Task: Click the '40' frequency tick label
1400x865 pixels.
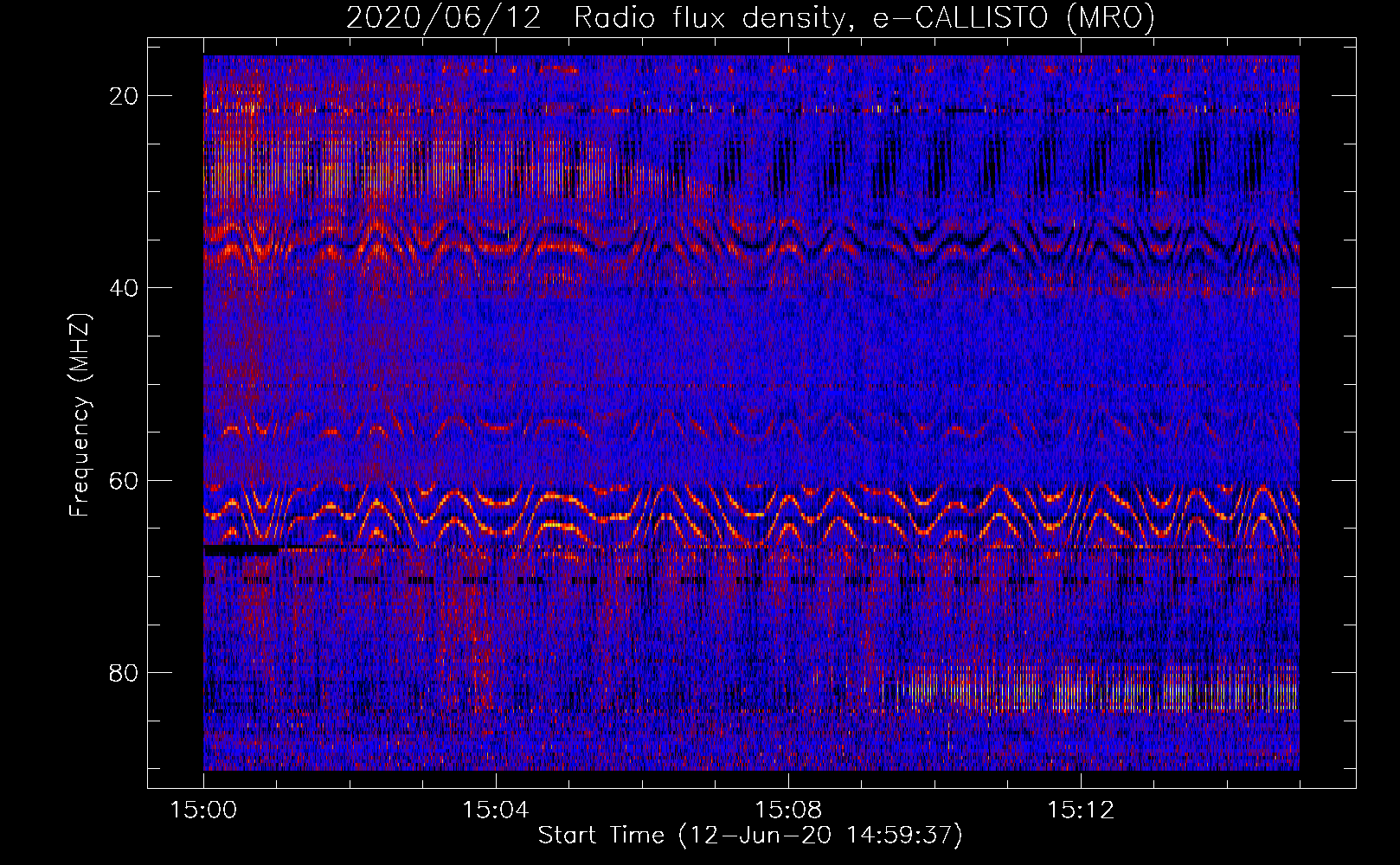Action: [124, 288]
